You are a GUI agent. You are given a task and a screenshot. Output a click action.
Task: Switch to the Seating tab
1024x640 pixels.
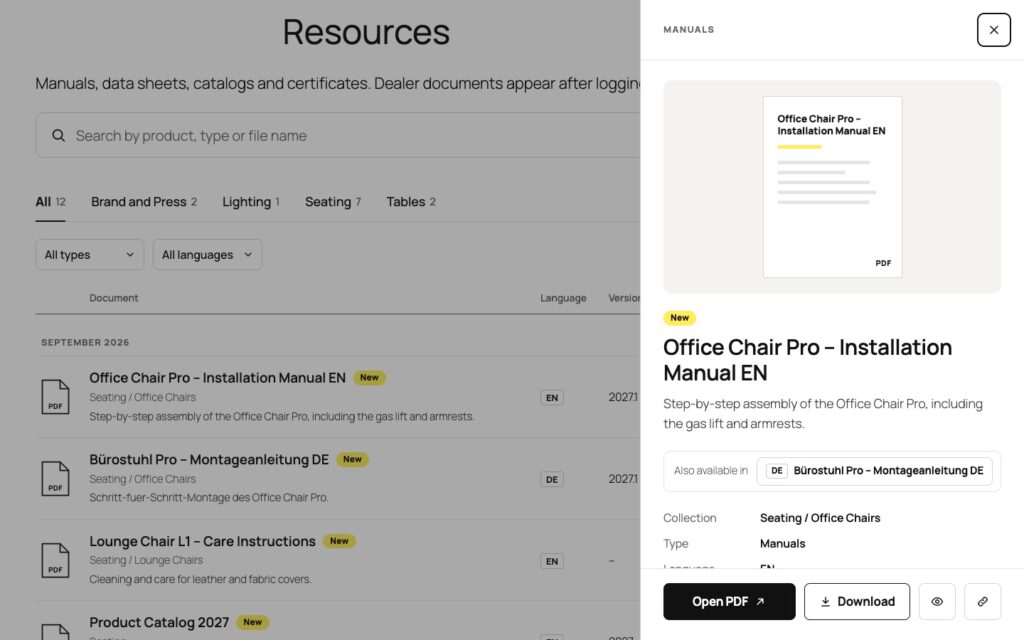click(x=332, y=202)
